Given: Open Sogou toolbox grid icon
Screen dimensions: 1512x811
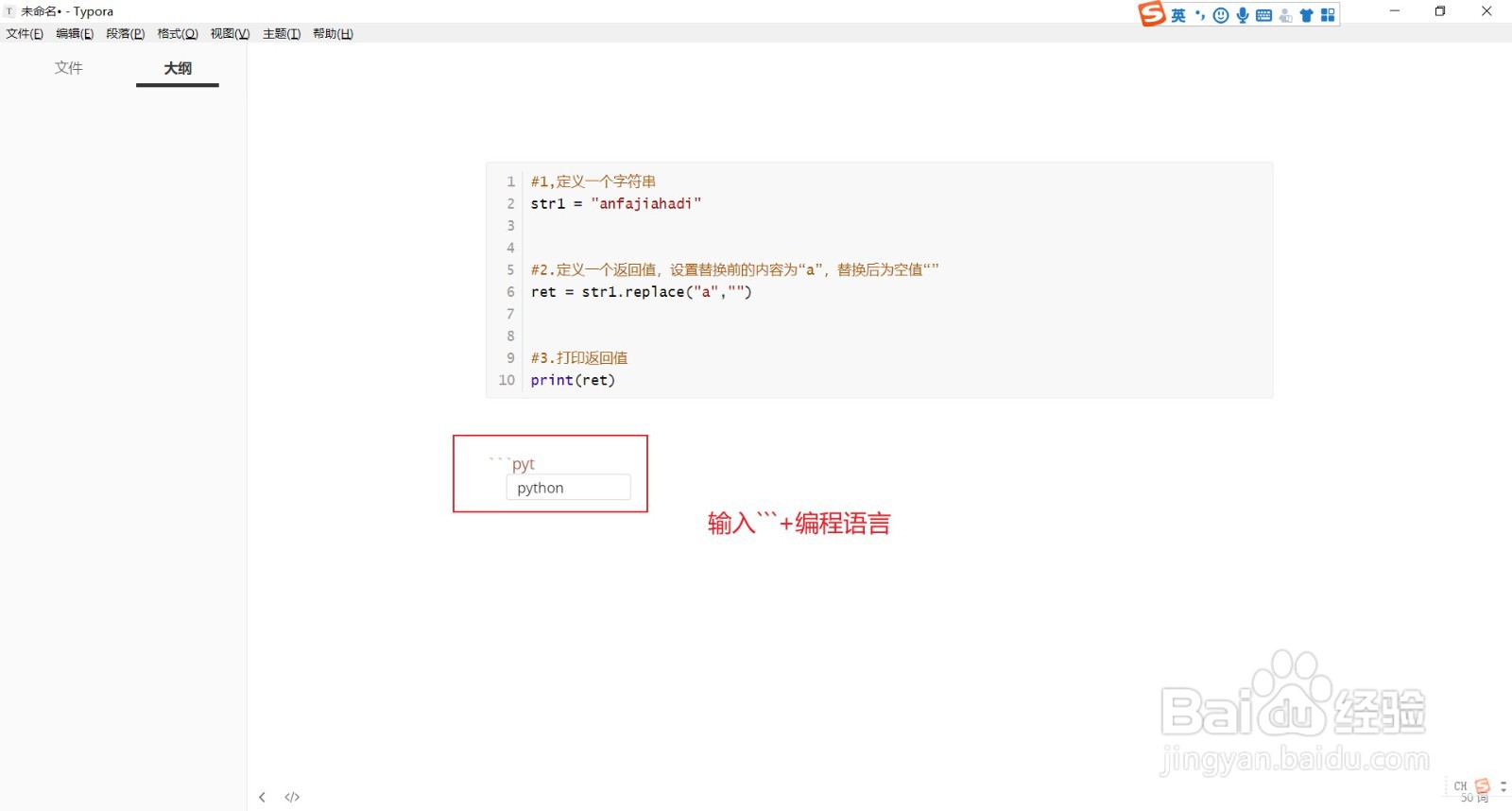Looking at the screenshot, I should click(x=1328, y=15).
